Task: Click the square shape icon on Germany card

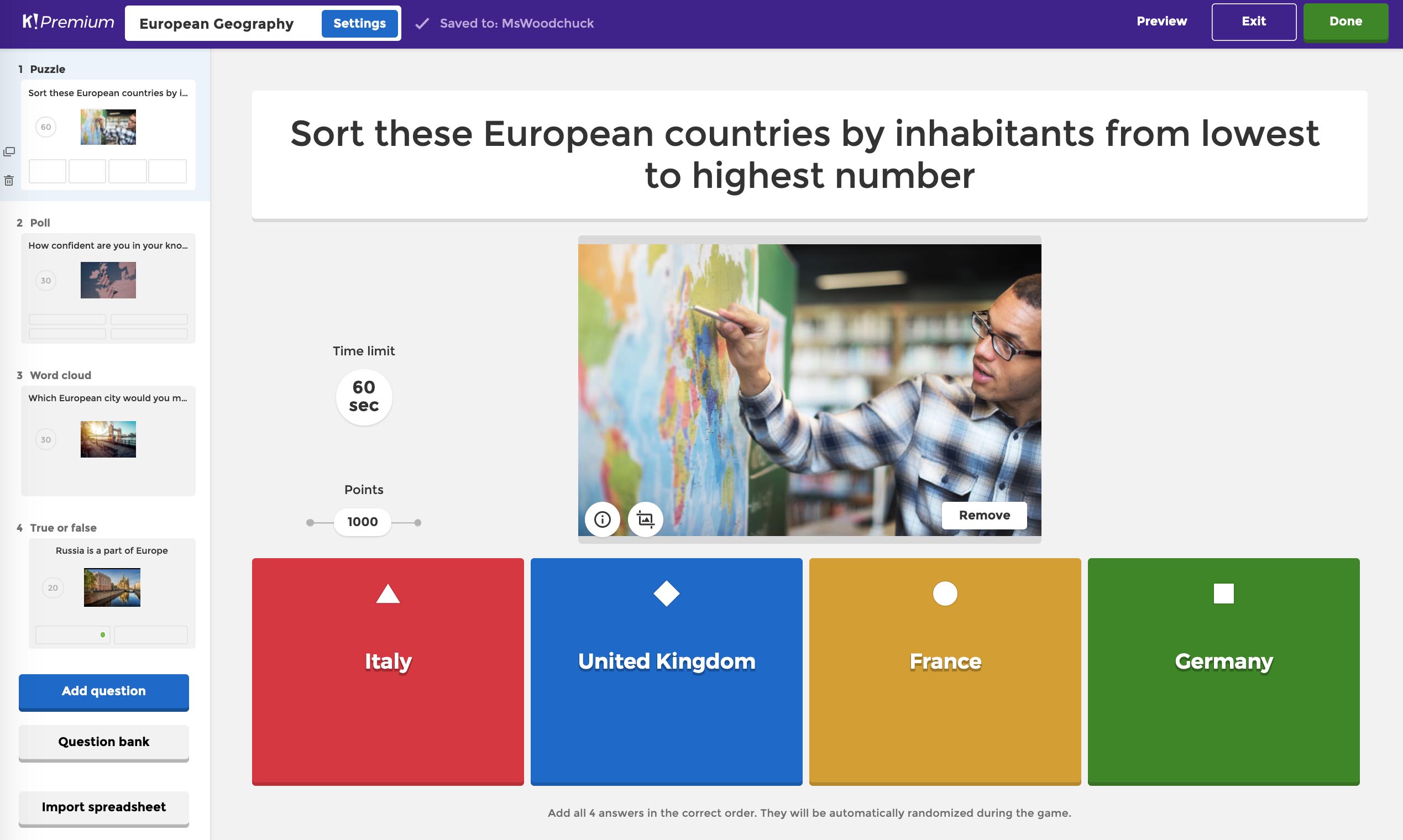Action: (x=1223, y=593)
